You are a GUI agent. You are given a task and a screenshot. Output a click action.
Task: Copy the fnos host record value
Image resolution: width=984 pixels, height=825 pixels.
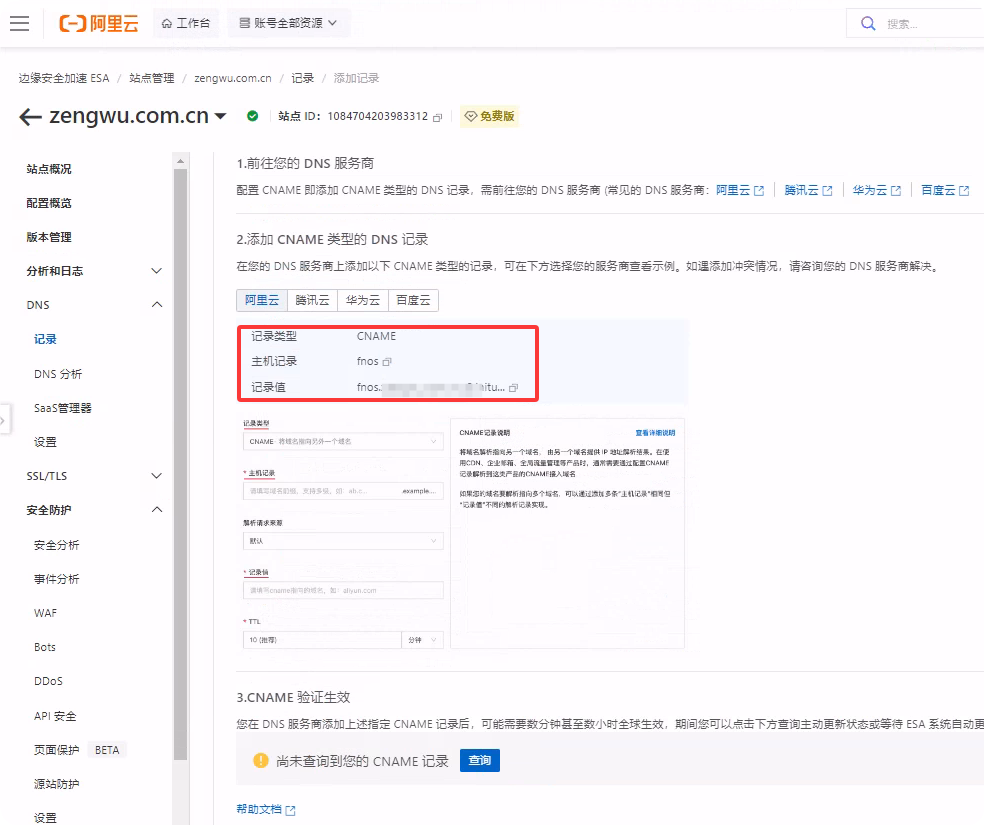387,362
